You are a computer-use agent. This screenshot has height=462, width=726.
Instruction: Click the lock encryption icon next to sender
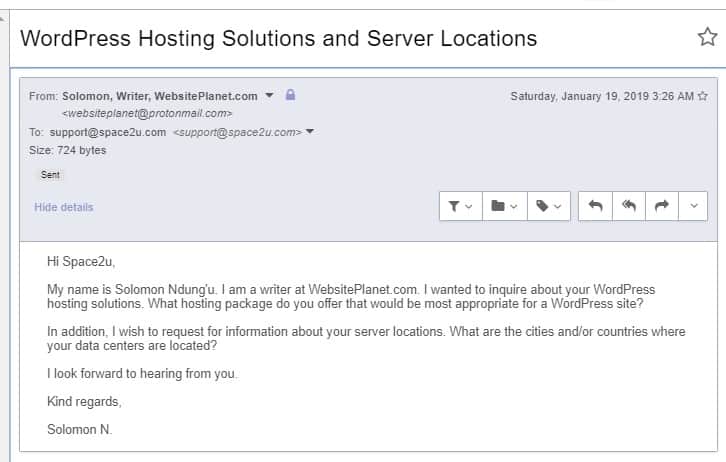tap(290, 95)
